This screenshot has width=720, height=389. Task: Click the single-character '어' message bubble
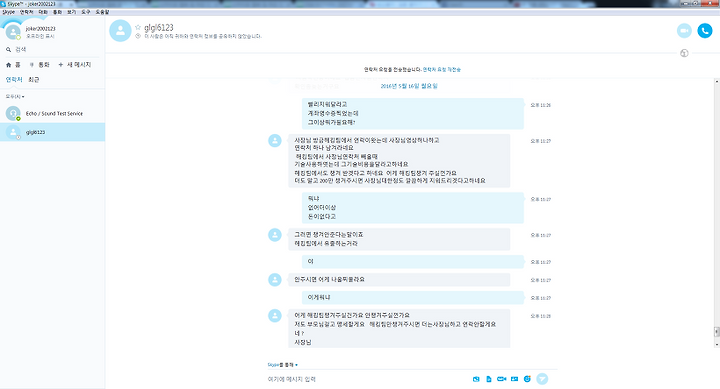(412, 262)
